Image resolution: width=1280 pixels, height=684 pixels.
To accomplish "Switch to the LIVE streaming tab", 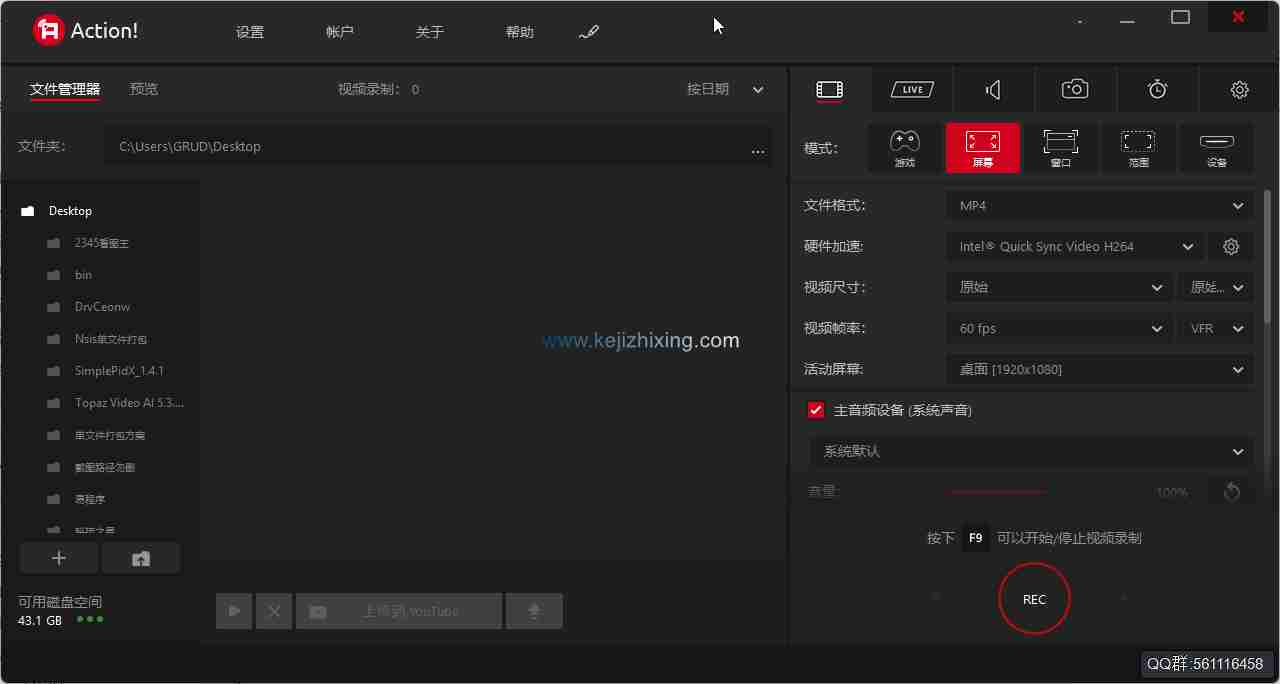I will [911, 89].
